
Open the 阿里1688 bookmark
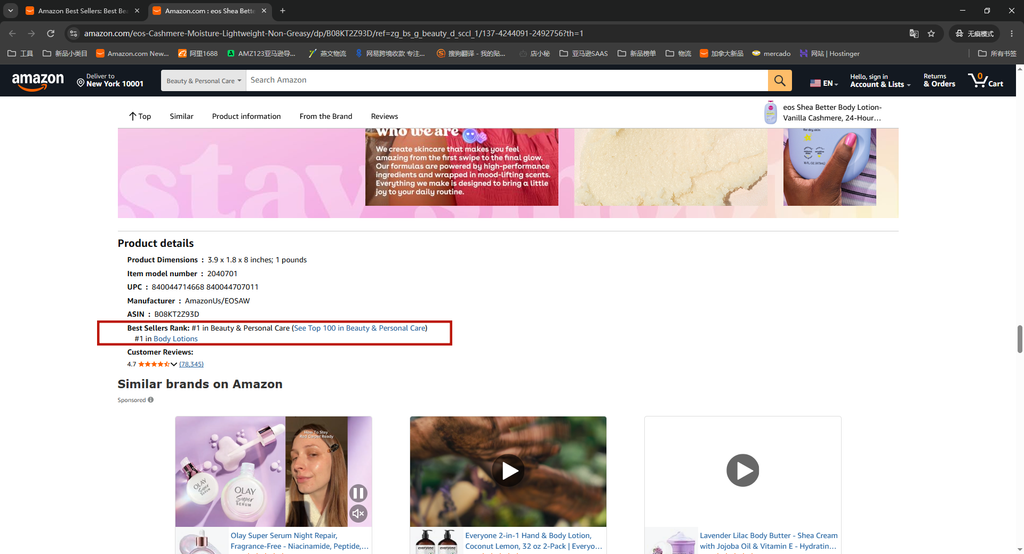point(198,54)
